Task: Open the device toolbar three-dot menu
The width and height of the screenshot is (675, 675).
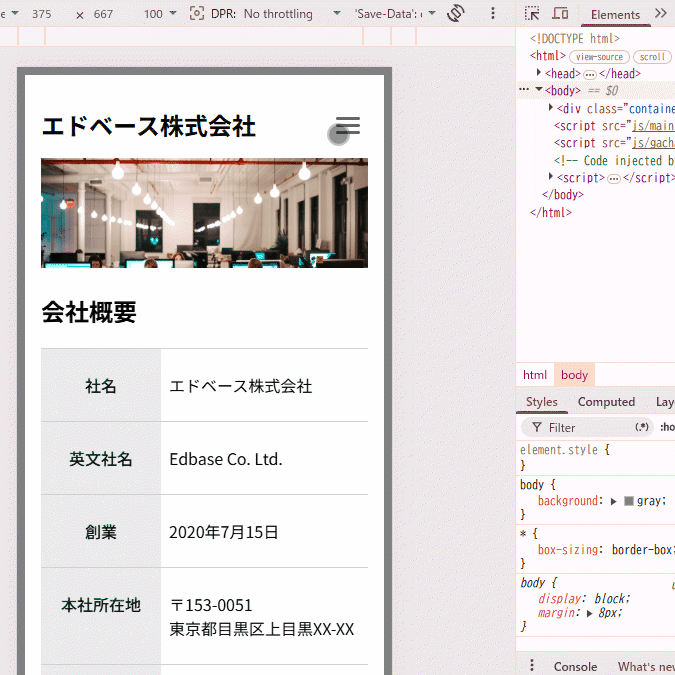Action: (493, 13)
